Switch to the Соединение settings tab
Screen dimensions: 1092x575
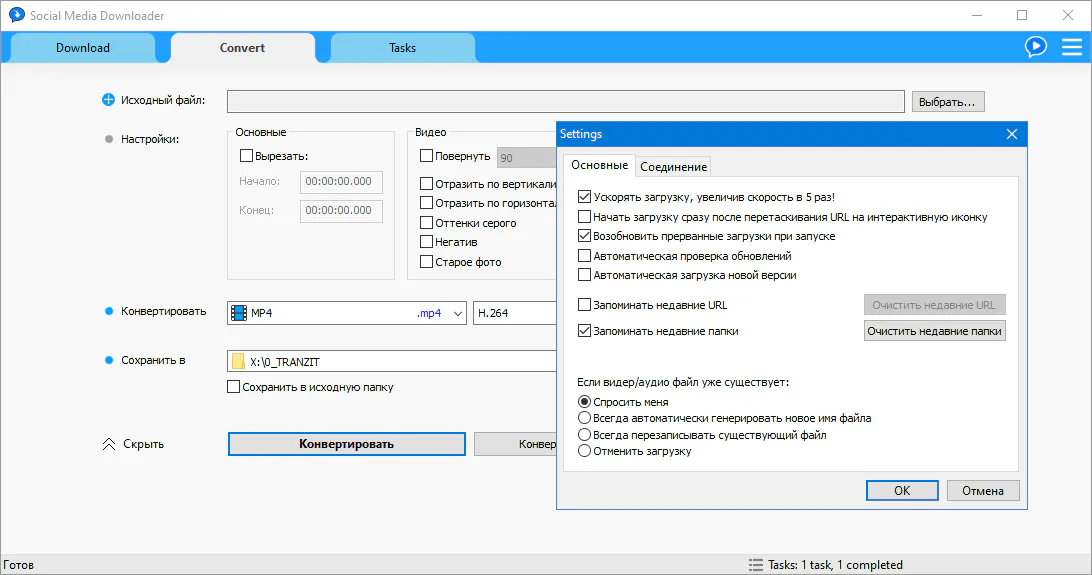(673, 167)
